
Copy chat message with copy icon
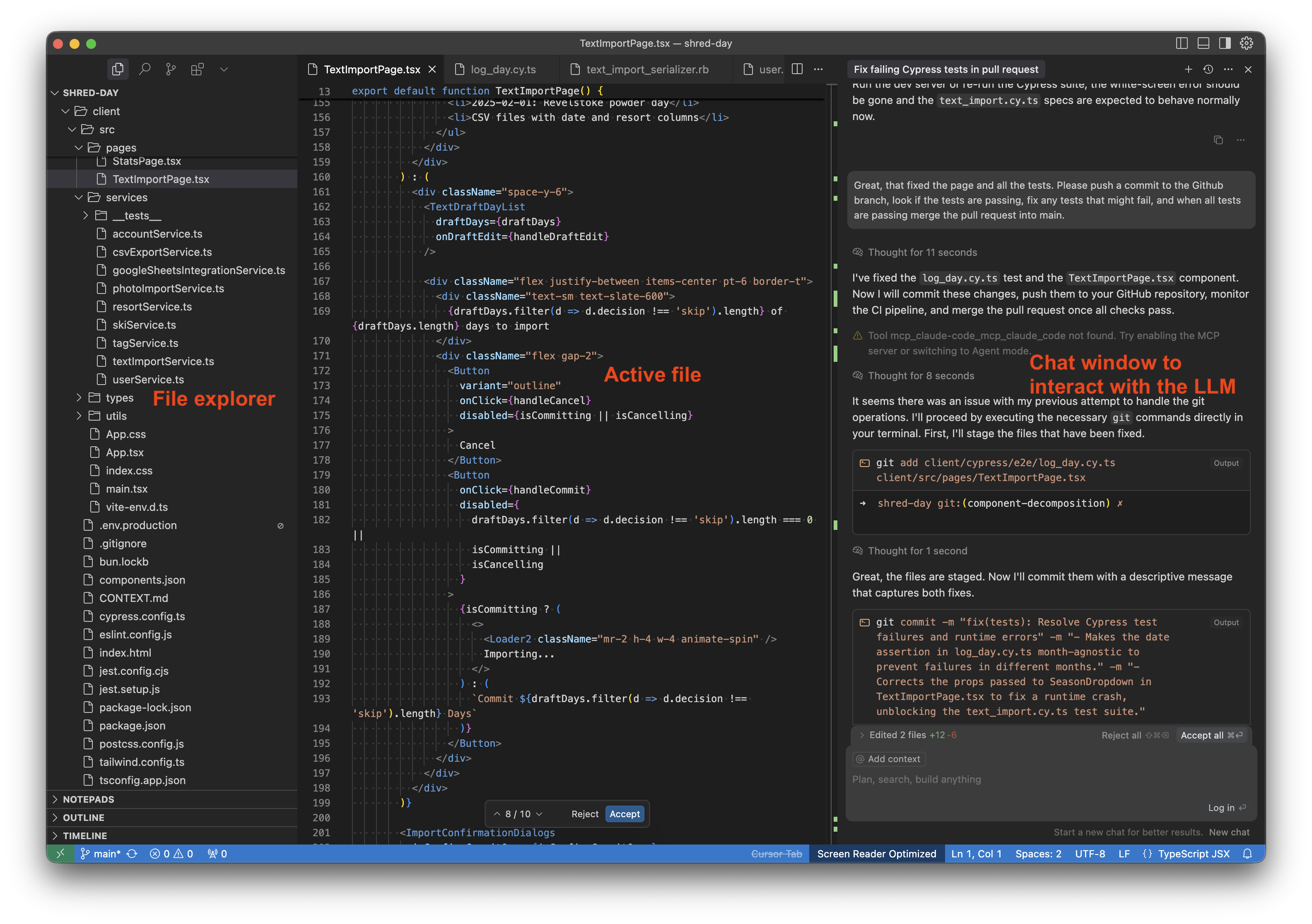tap(1218, 140)
